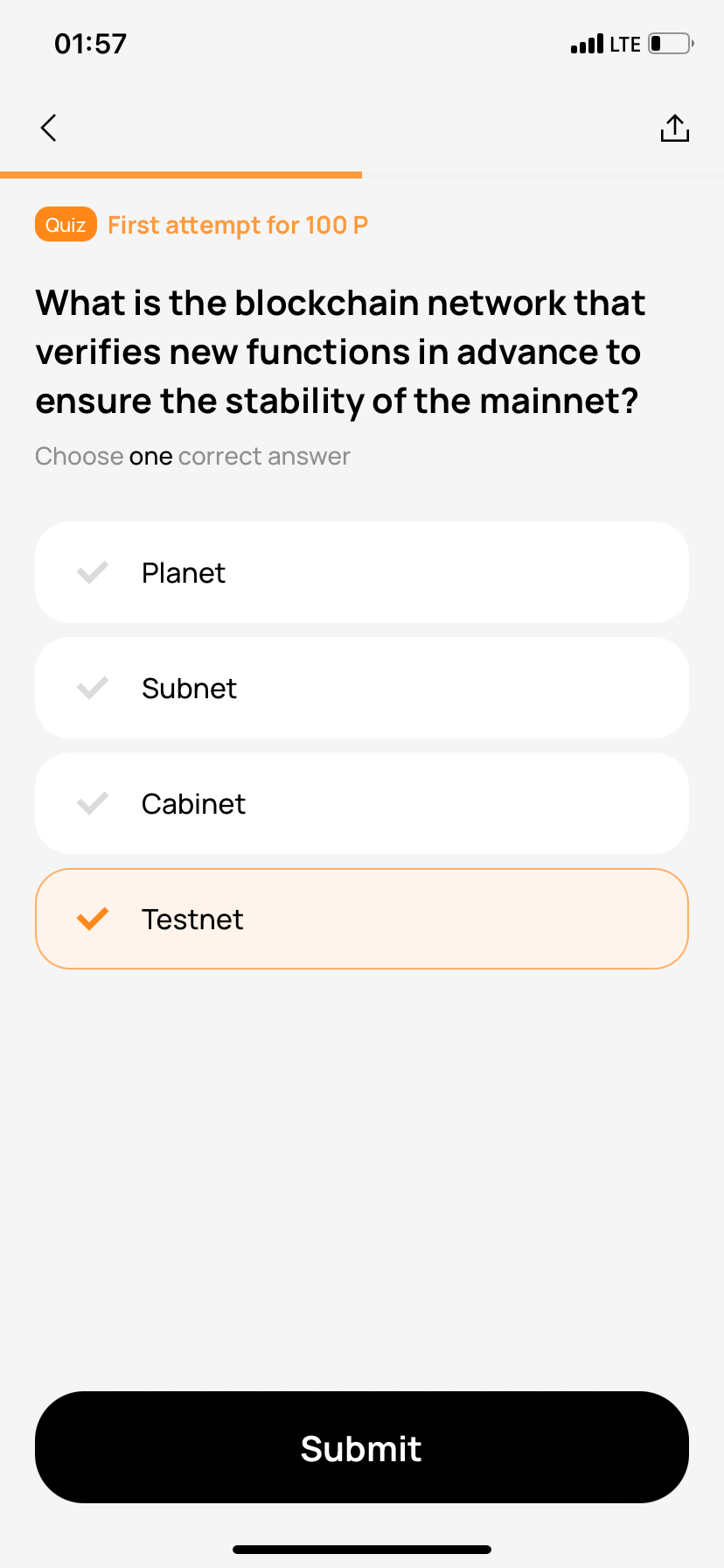Image resolution: width=724 pixels, height=1568 pixels.
Task: Tap the "First attempt for 100 P" text
Action: 238,225
